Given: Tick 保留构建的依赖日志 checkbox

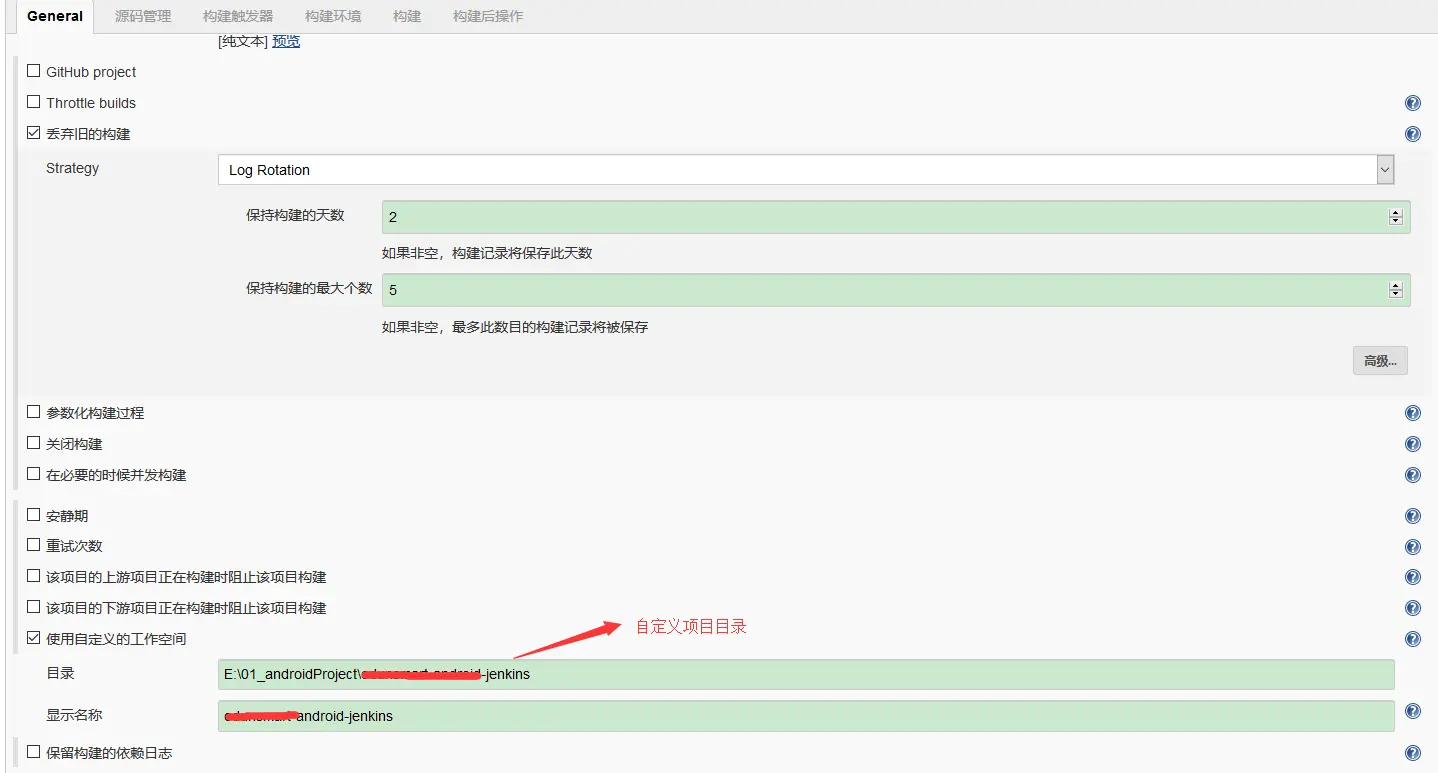Looking at the screenshot, I should pos(34,751).
